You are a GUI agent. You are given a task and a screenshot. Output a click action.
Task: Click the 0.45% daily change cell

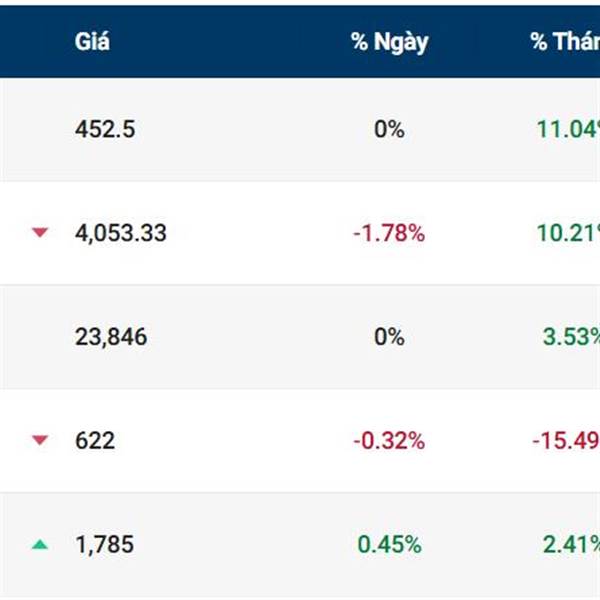coord(389,545)
